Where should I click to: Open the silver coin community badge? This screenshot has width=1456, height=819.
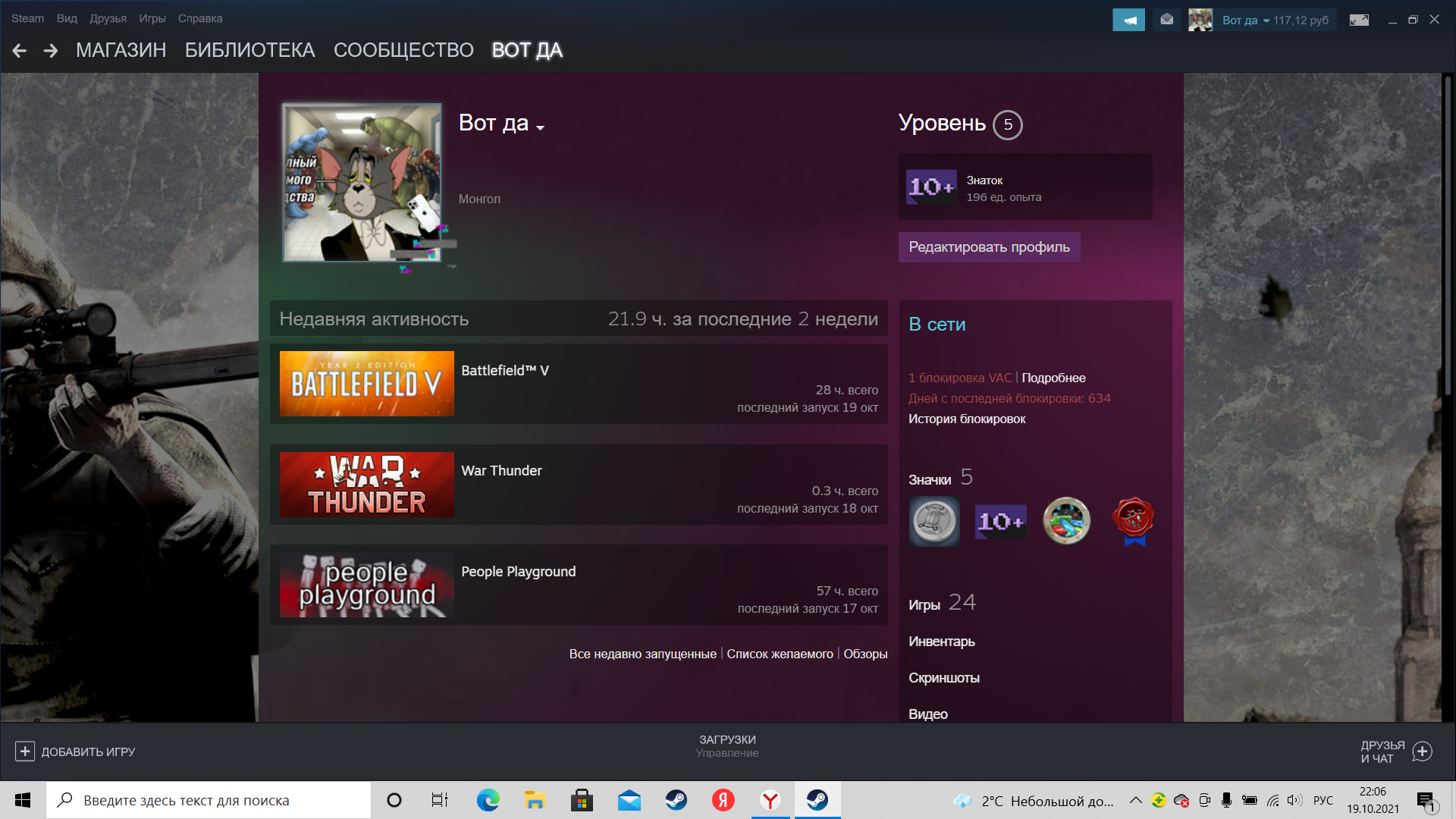[934, 521]
